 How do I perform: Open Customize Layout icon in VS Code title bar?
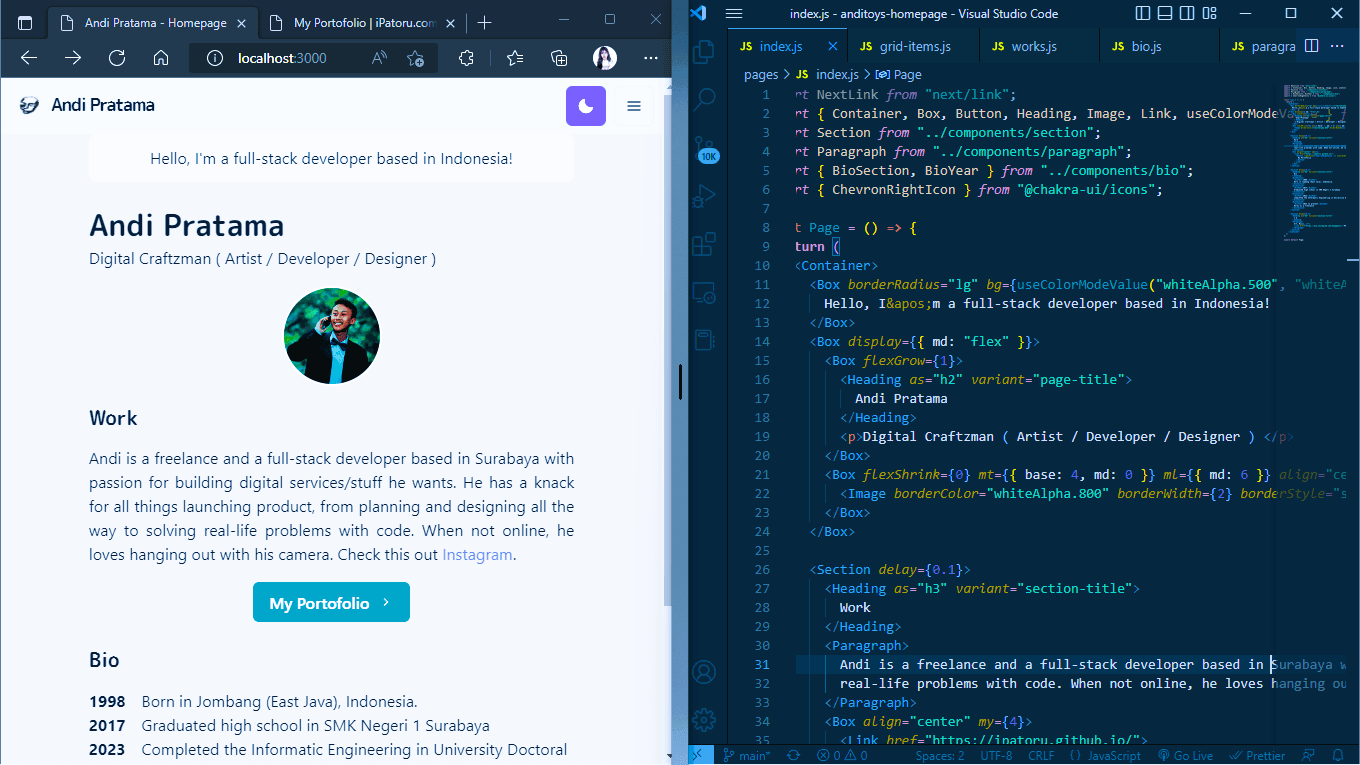coord(1209,13)
